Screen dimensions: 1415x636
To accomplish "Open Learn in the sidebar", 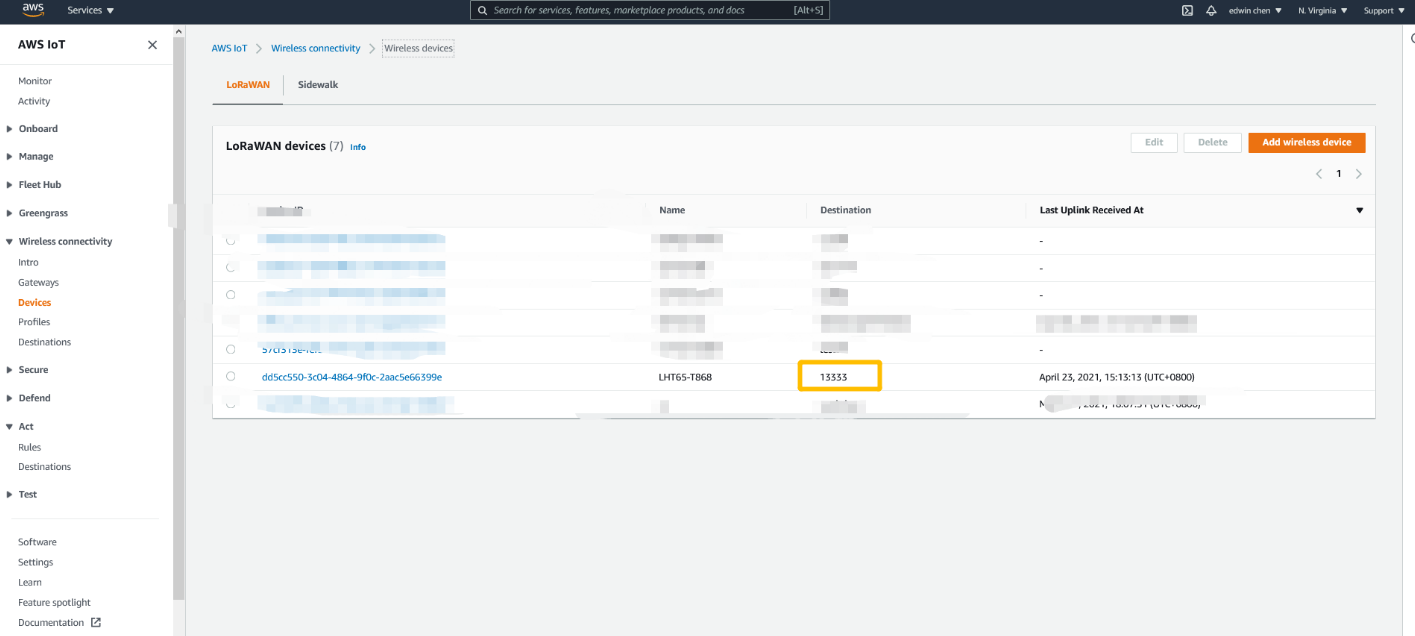I will pyautogui.click(x=30, y=582).
